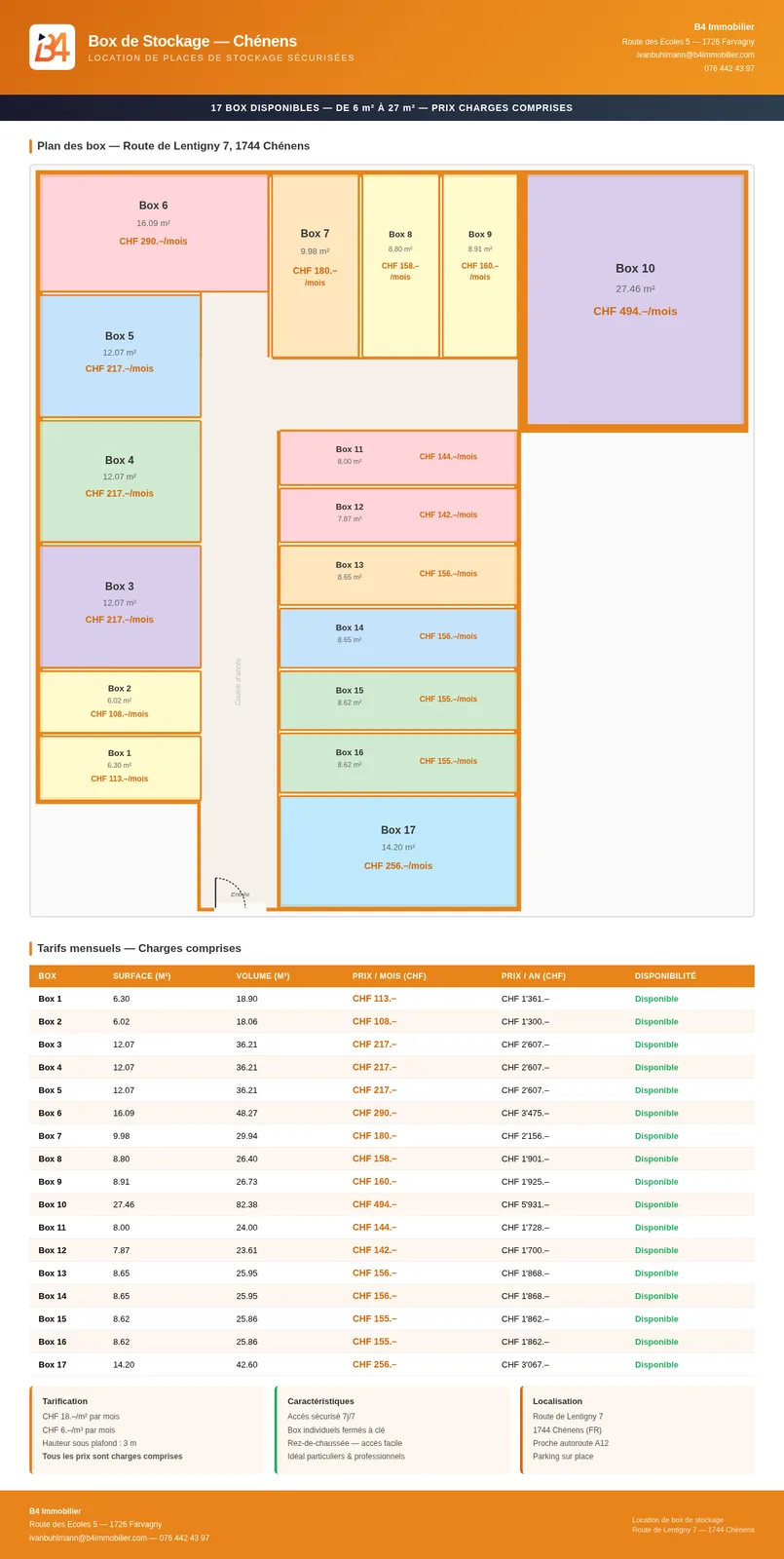
Task: Click the Entrée door symbol on the plan
Action: [x=230, y=893]
